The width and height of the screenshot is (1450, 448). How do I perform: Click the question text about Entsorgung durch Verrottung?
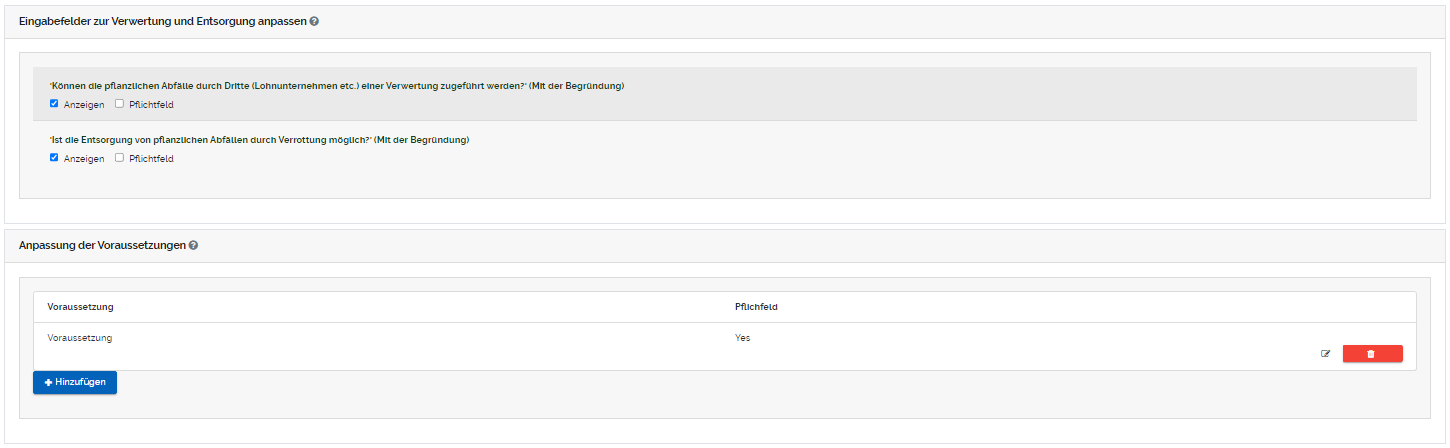click(x=259, y=140)
